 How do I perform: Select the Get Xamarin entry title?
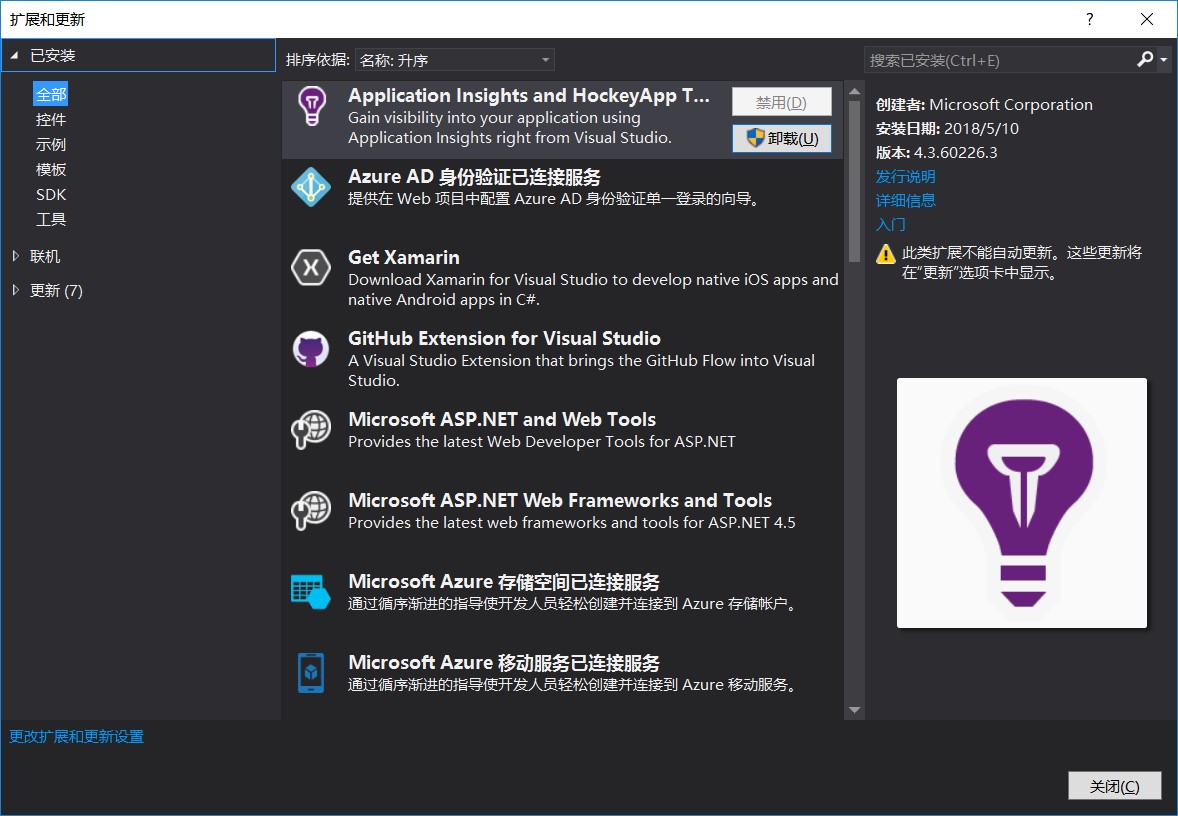pos(403,257)
